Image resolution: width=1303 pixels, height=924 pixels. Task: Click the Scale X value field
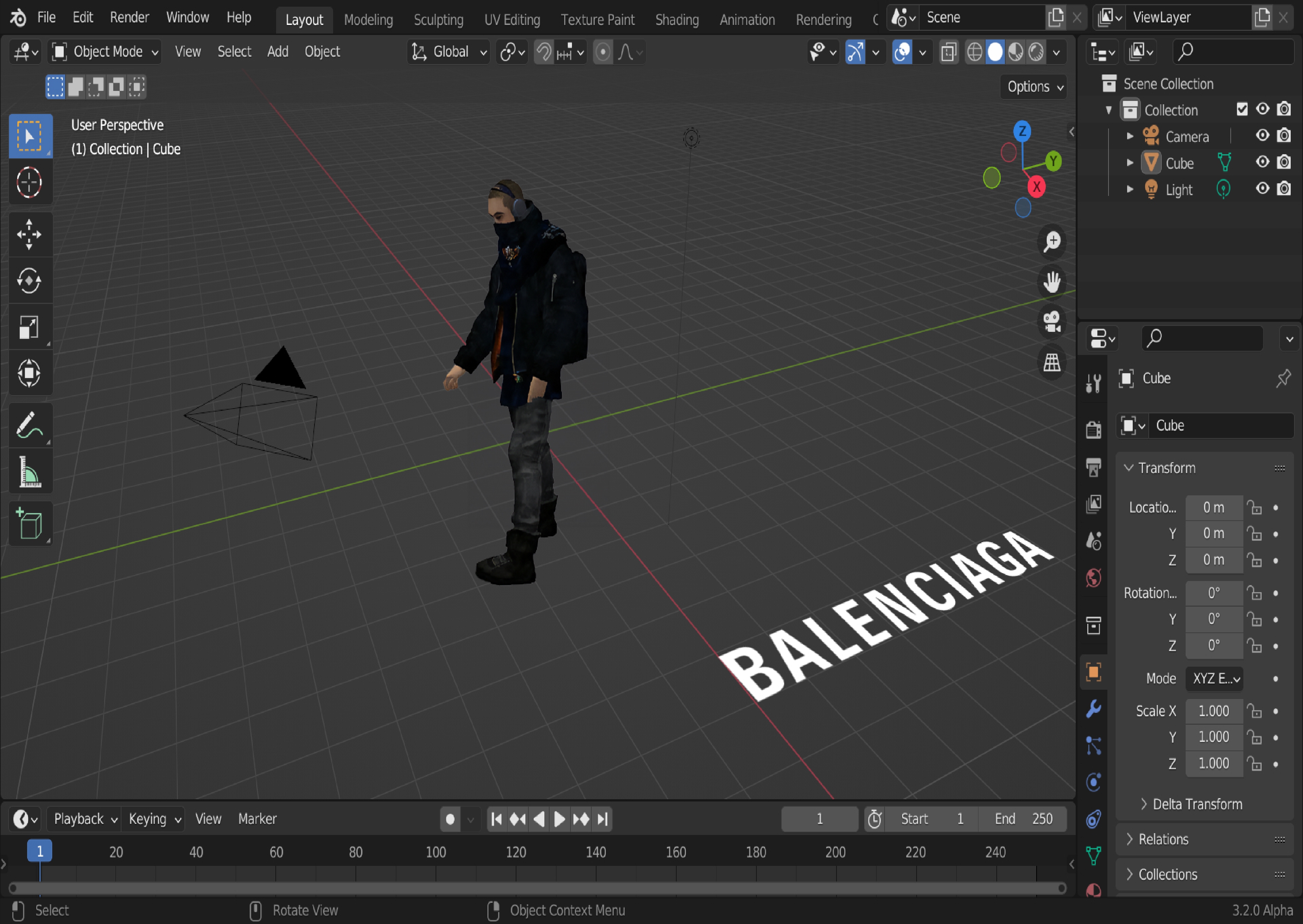point(1214,711)
